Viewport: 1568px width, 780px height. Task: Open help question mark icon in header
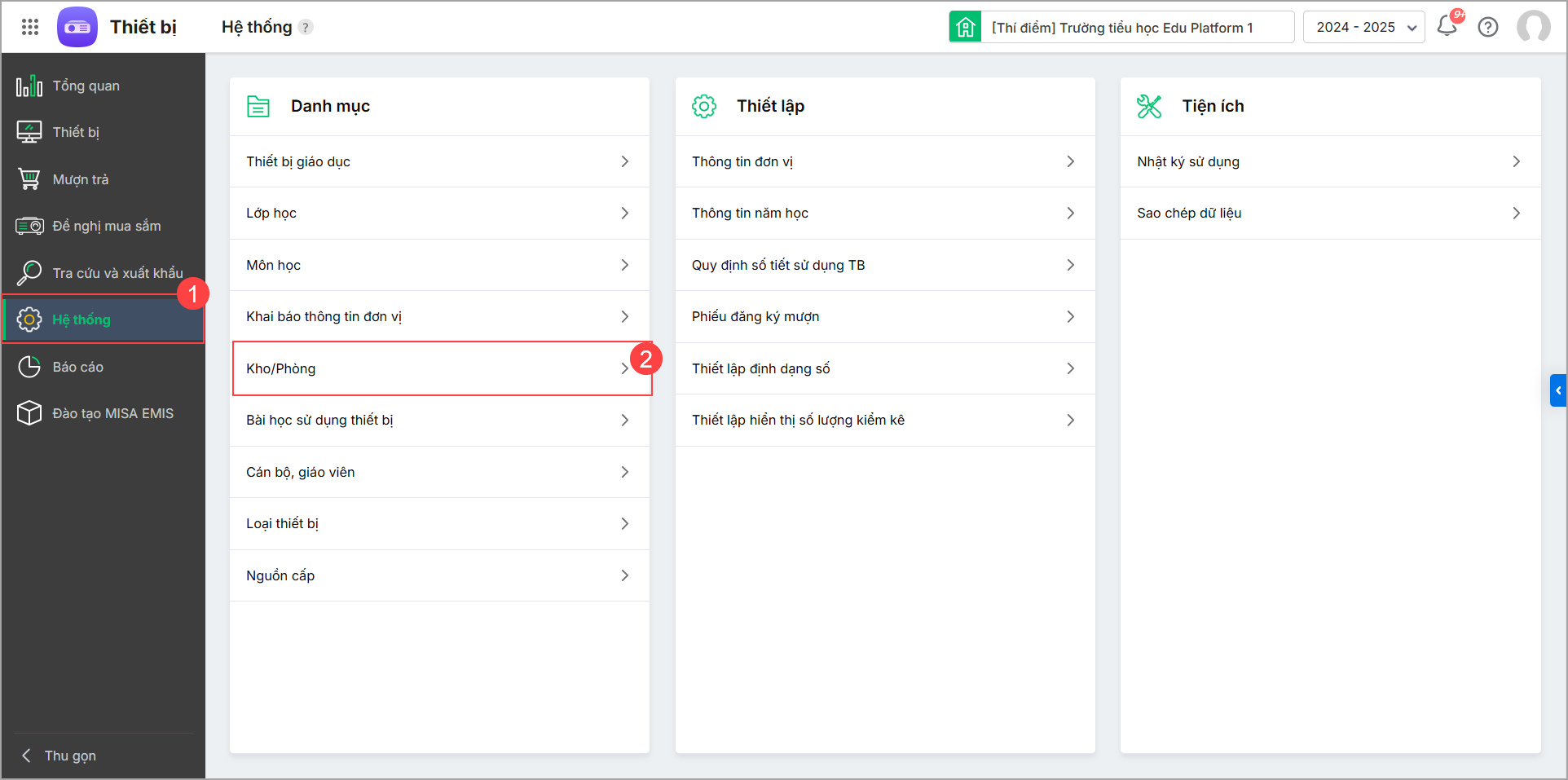pyautogui.click(x=1488, y=27)
